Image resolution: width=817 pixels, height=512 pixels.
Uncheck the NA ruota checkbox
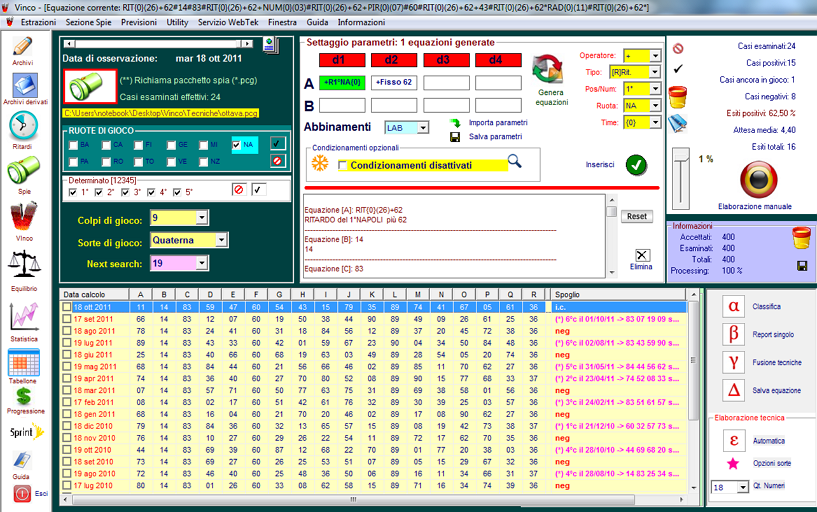(x=237, y=145)
